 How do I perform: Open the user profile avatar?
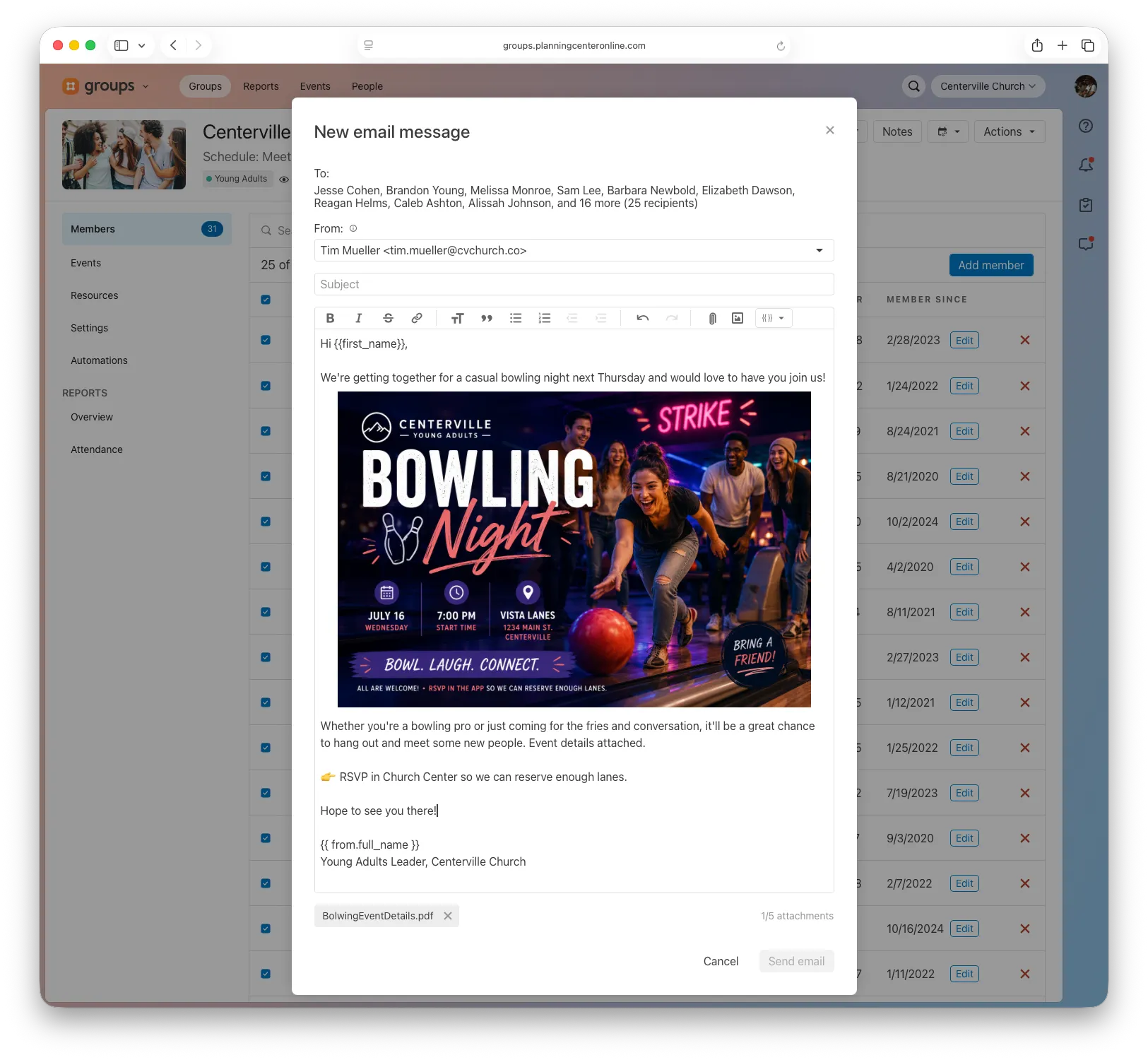pyautogui.click(x=1086, y=86)
